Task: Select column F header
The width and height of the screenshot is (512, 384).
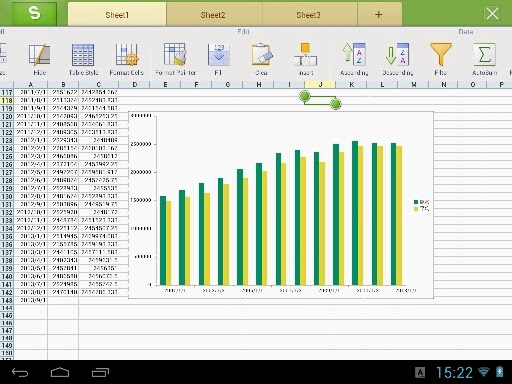Action: [x=196, y=84]
